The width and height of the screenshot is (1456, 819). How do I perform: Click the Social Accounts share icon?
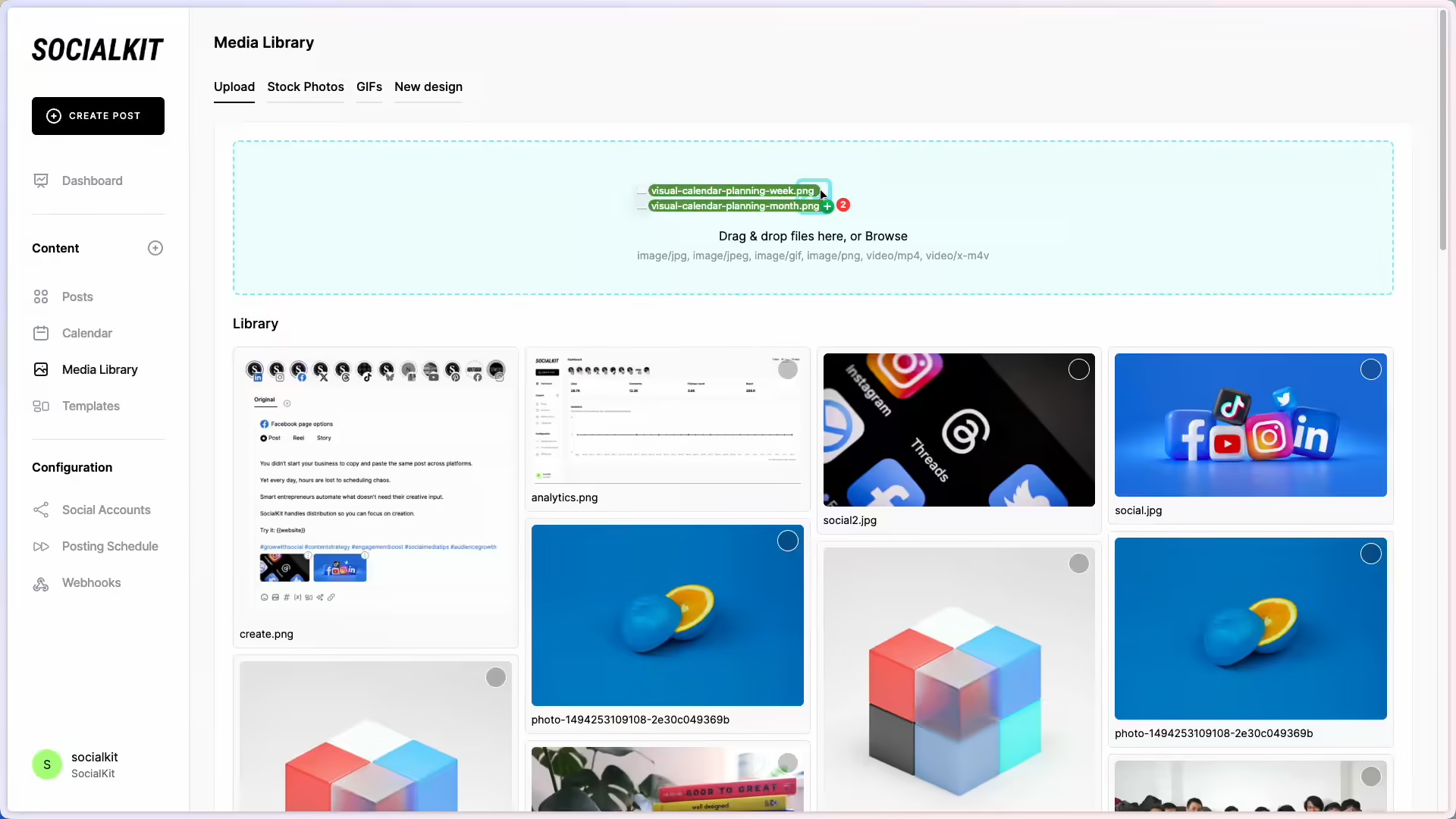click(41, 510)
